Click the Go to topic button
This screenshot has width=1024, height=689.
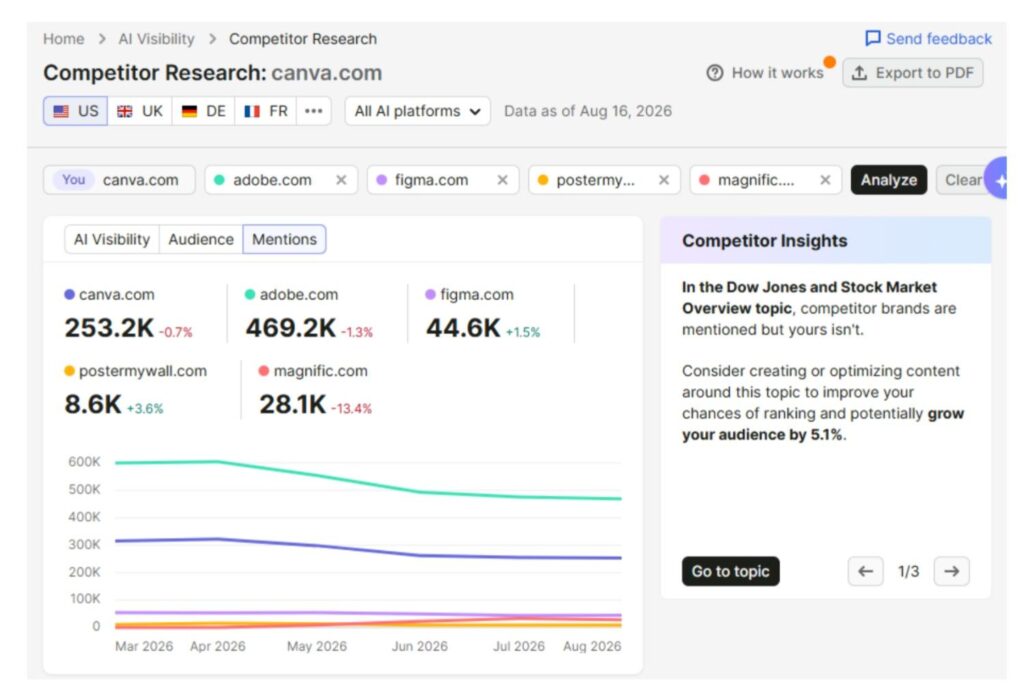pos(730,571)
